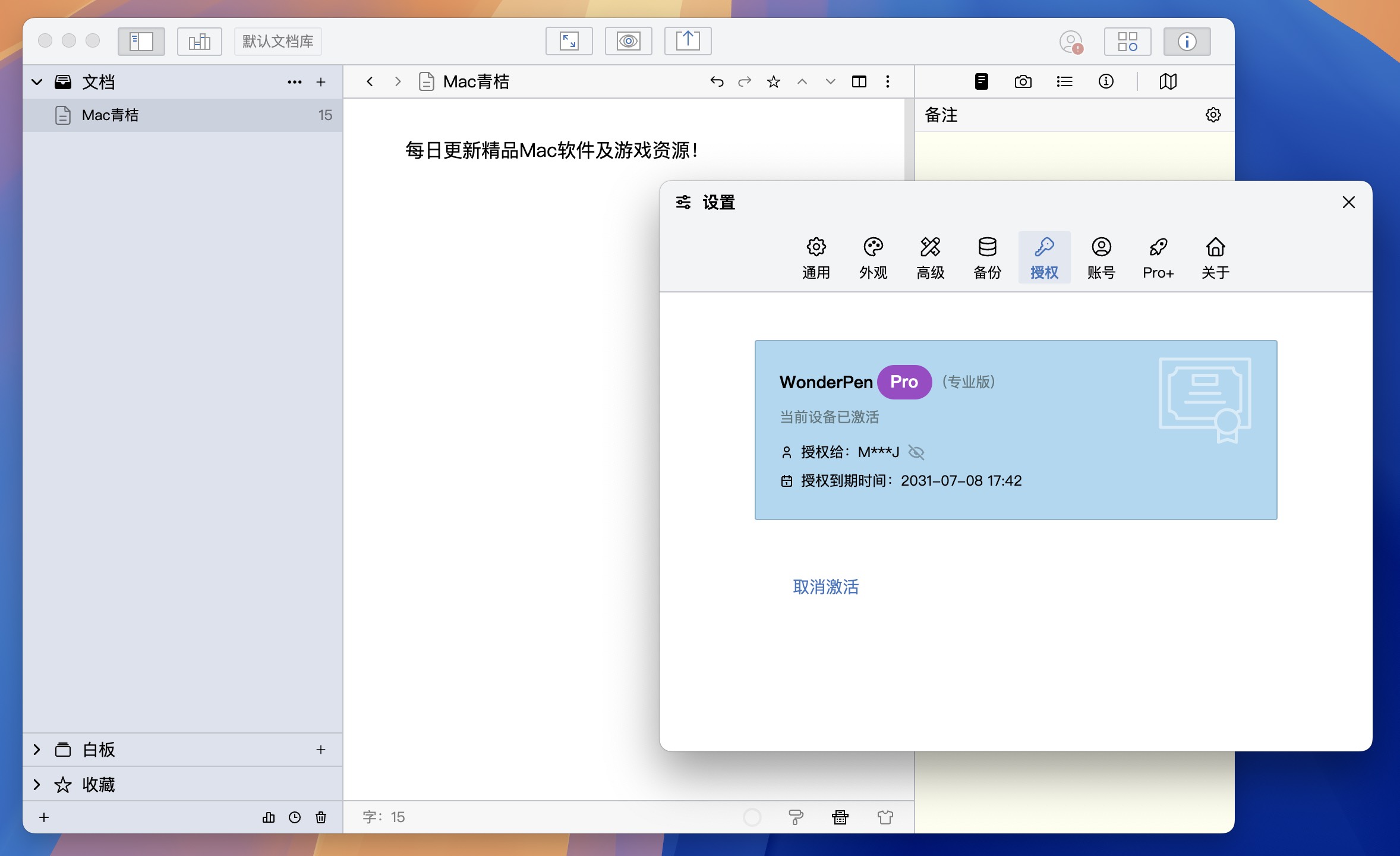1400x856 pixels.
Task: Open the typewriter mode icon
Action: [840, 817]
